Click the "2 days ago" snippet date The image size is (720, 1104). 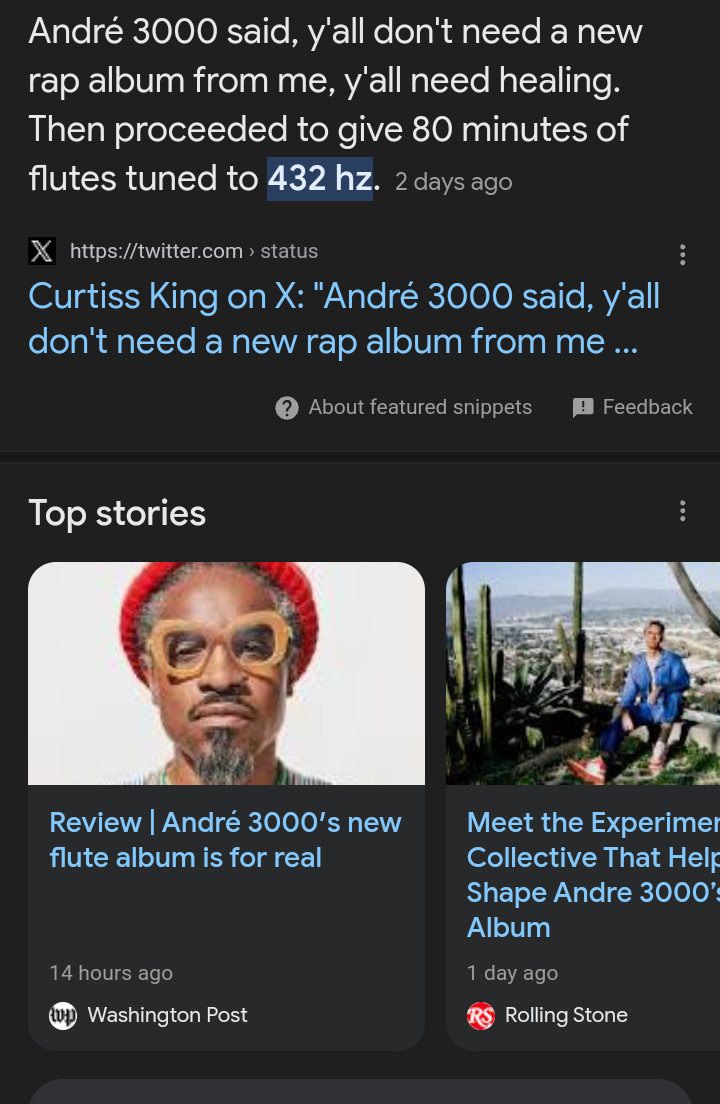[454, 182]
